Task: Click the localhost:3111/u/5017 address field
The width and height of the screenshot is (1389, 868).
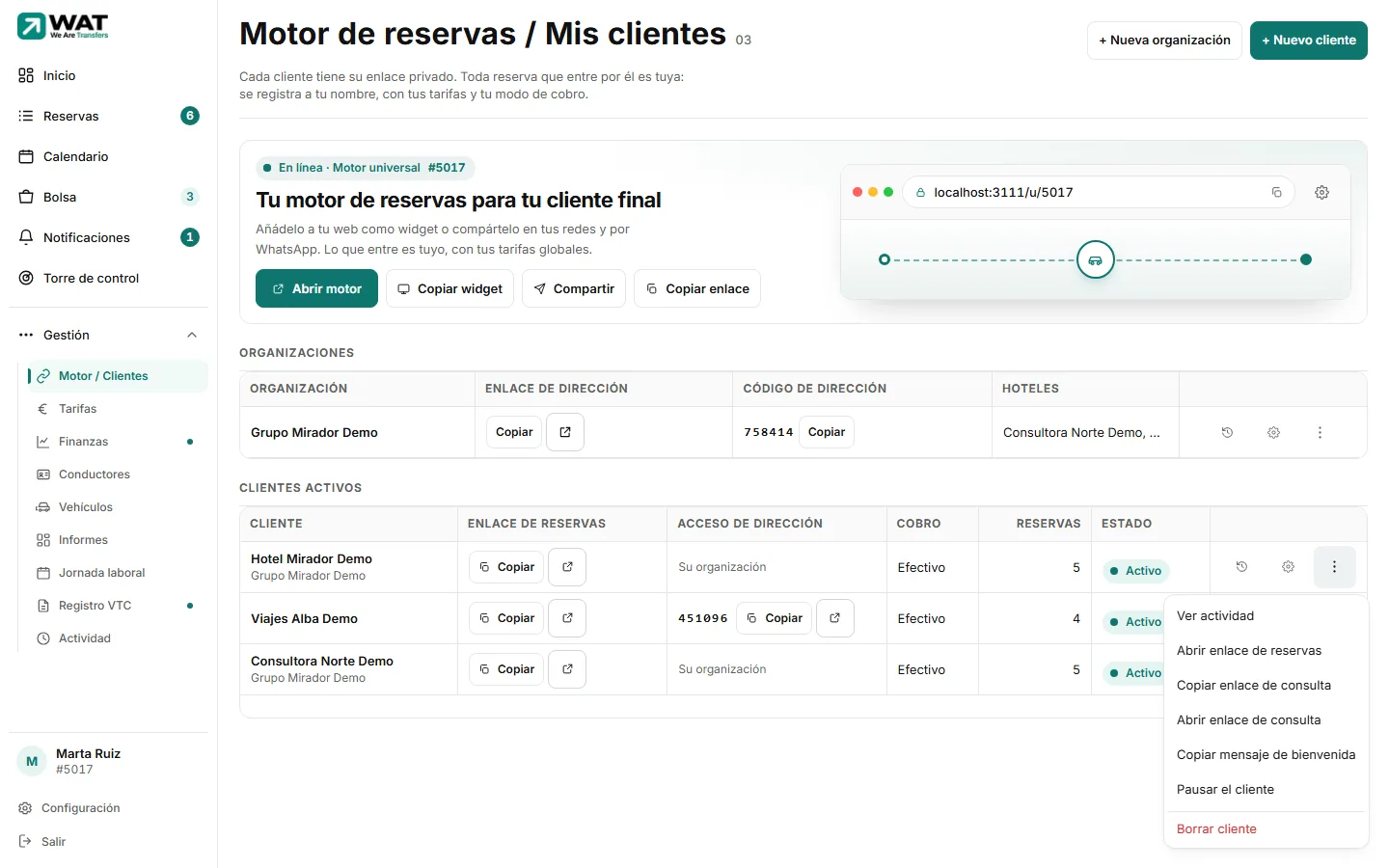Action: pos(1099,192)
